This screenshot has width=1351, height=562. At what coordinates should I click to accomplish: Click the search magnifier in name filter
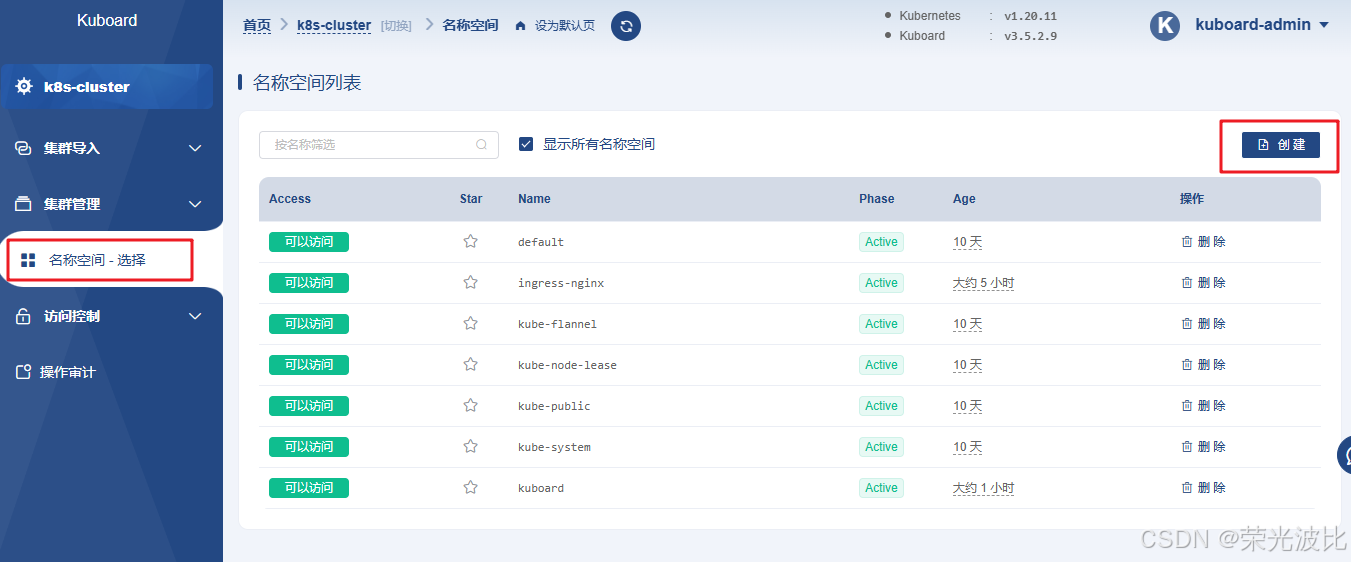(x=481, y=145)
